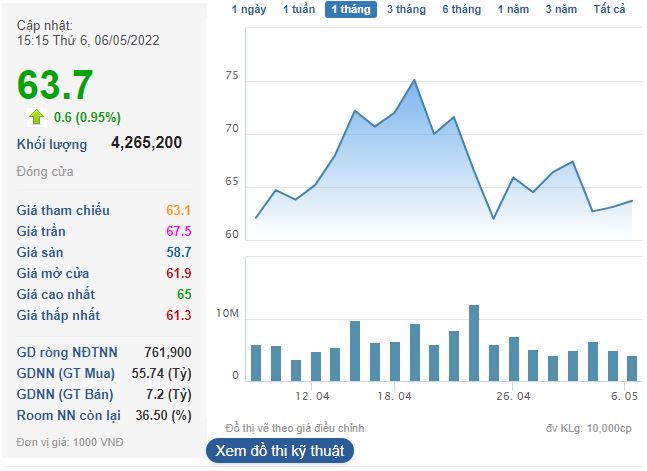Click the current price 63.7
Image resolution: width=647 pixels, height=471 pixels.
pos(55,85)
